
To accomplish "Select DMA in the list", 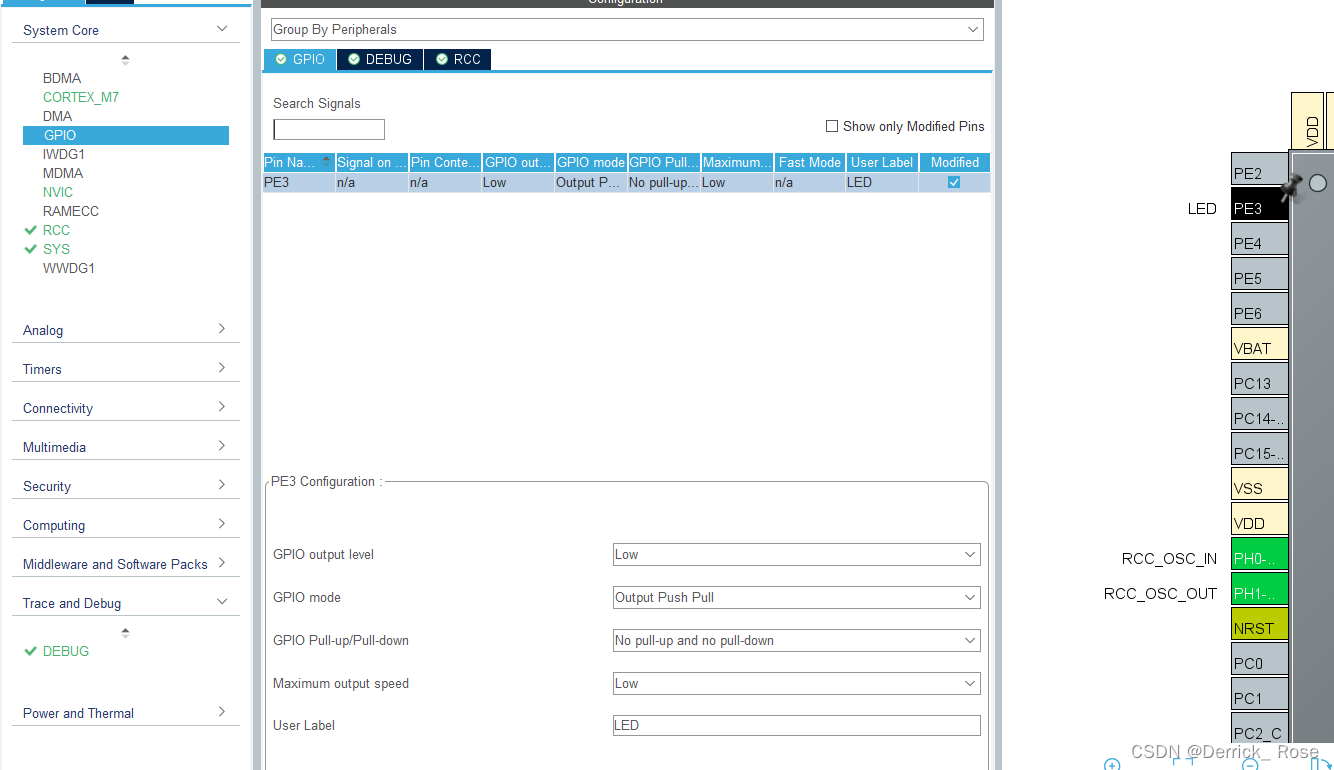I will 57,116.
